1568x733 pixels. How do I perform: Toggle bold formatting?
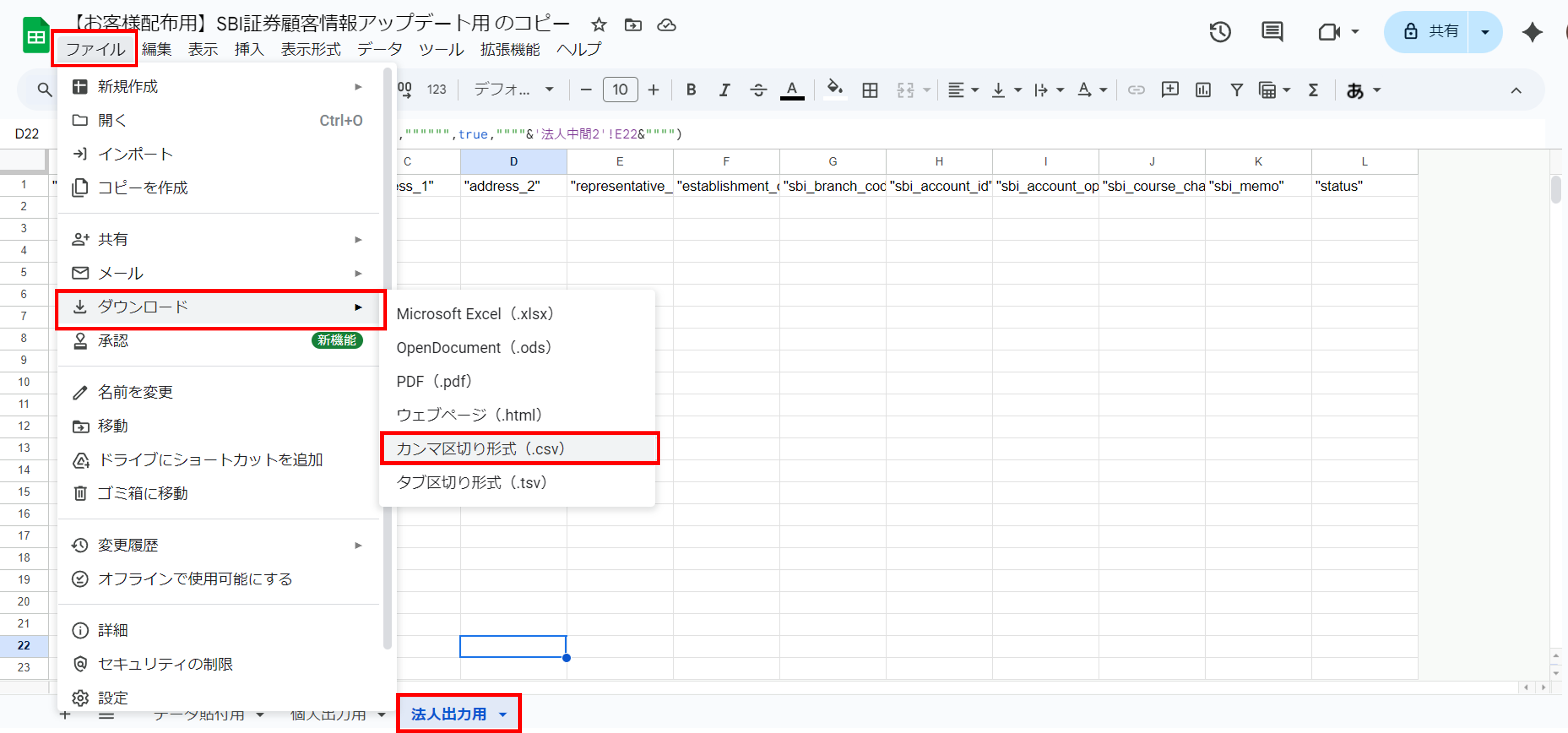(691, 90)
